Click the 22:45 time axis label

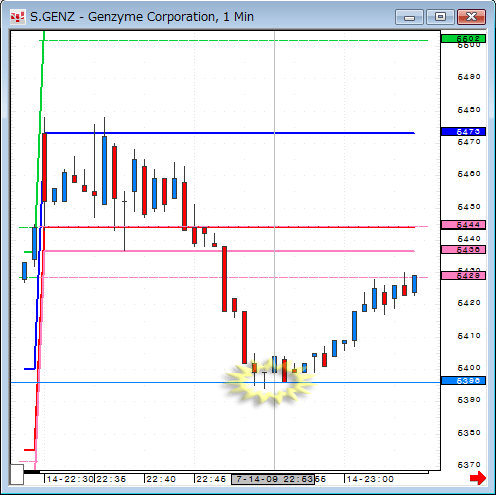click(211, 479)
